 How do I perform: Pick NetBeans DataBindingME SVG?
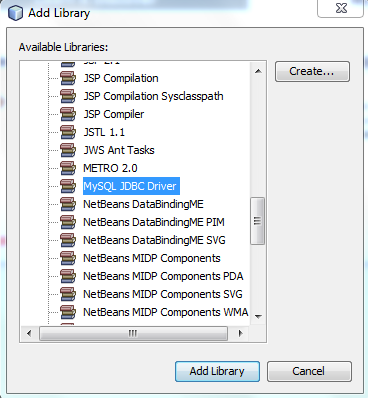coord(154,240)
